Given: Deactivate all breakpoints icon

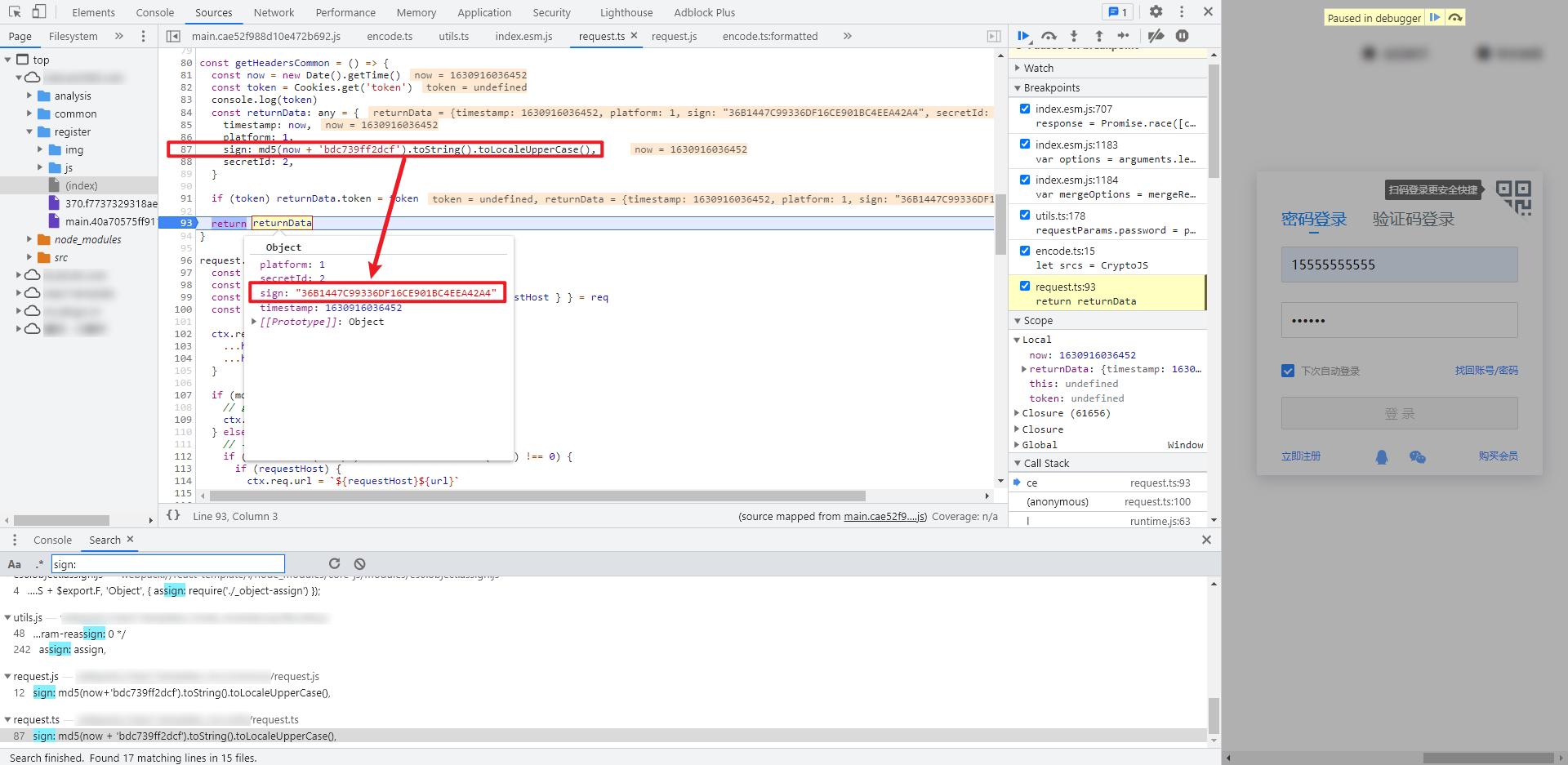Looking at the screenshot, I should pos(1156,36).
